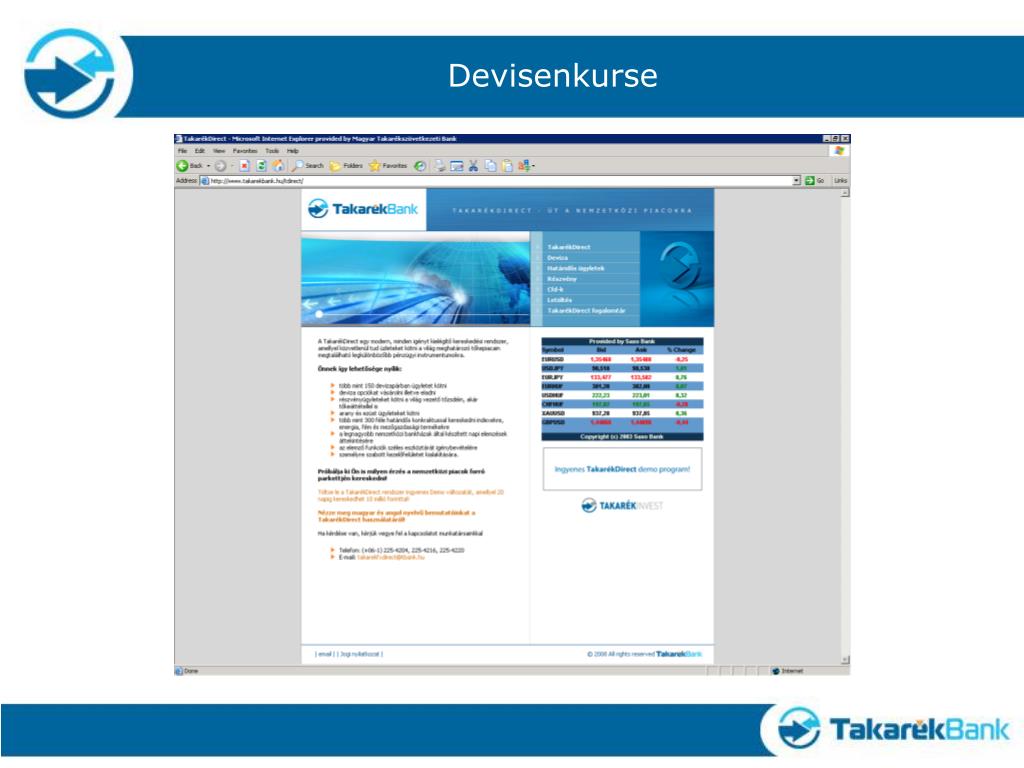Viewport: 1024px width, 768px height.
Task: Open the Back button history dropdown arrow
Action: [x=208, y=167]
